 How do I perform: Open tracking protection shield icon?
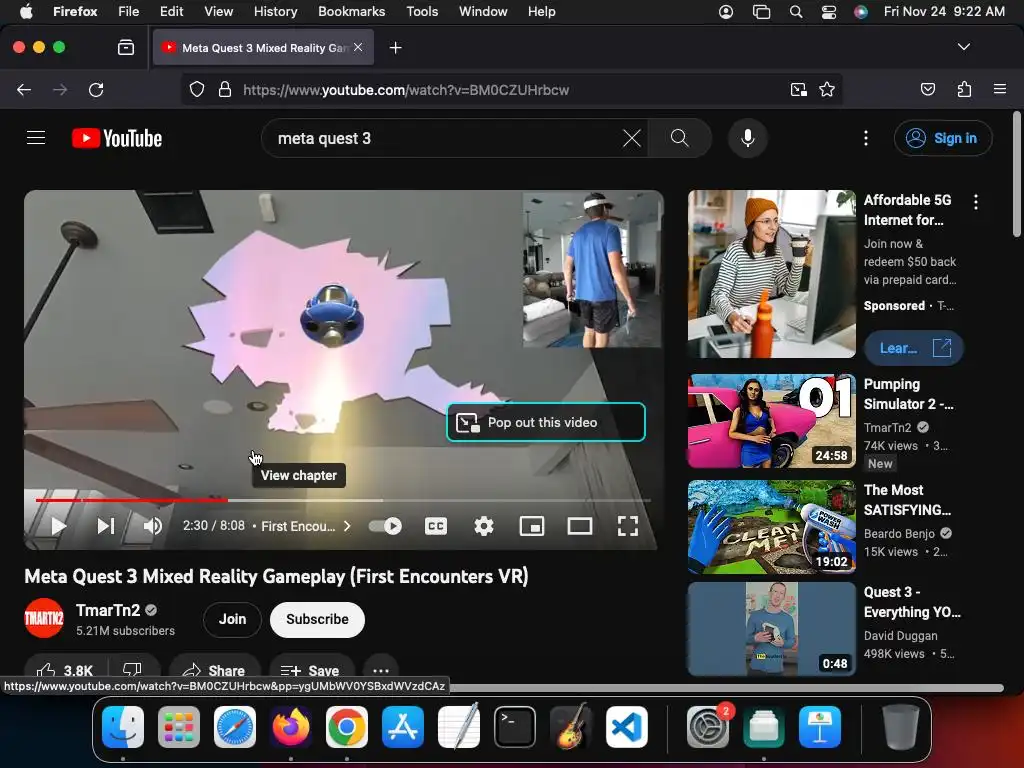pos(197,89)
